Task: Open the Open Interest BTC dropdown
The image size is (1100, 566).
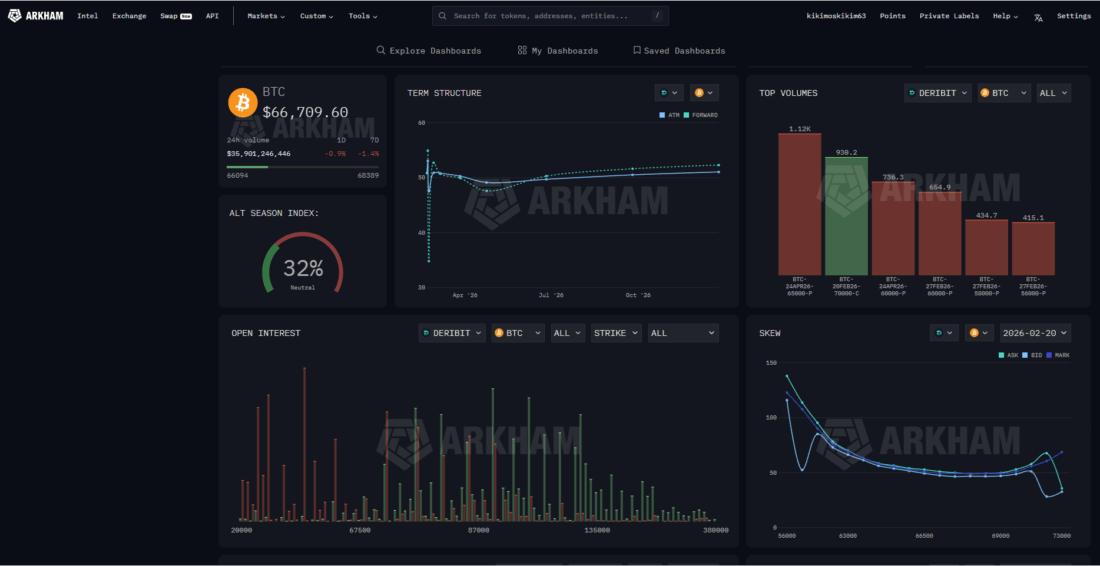Action: (x=518, y=333)
